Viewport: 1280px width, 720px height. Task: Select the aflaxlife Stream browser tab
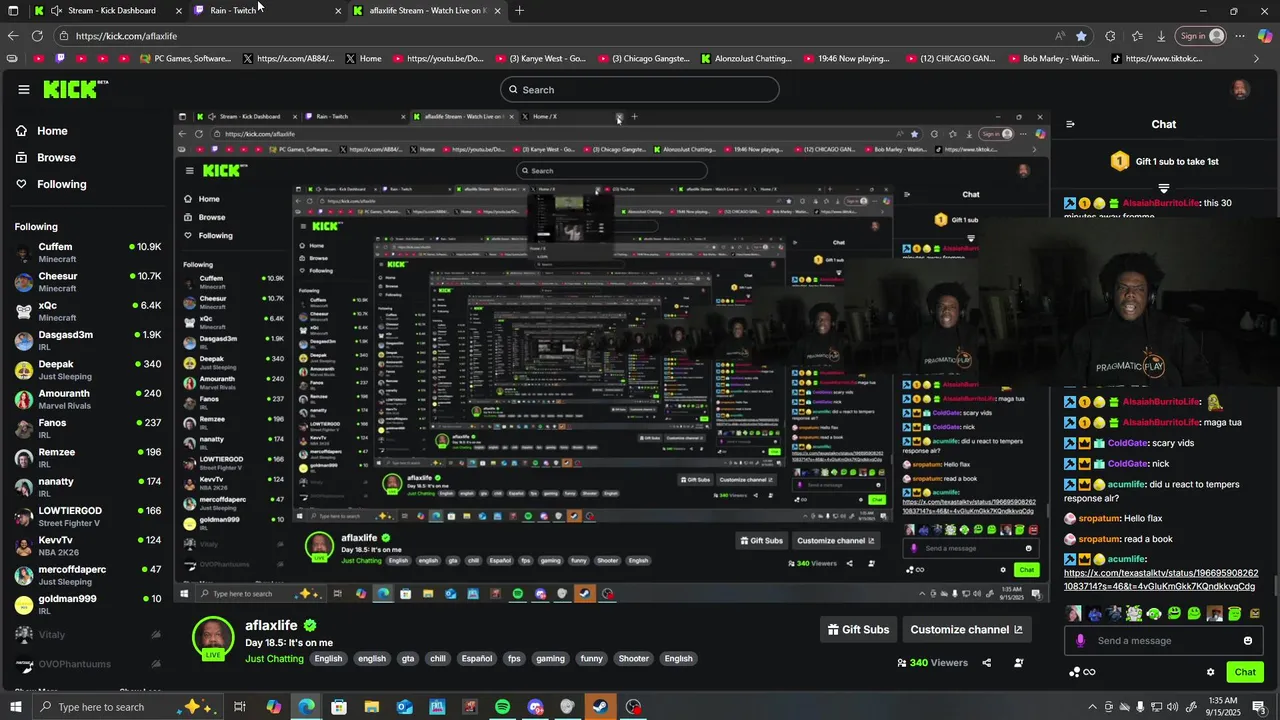click(x=428, y=11)
